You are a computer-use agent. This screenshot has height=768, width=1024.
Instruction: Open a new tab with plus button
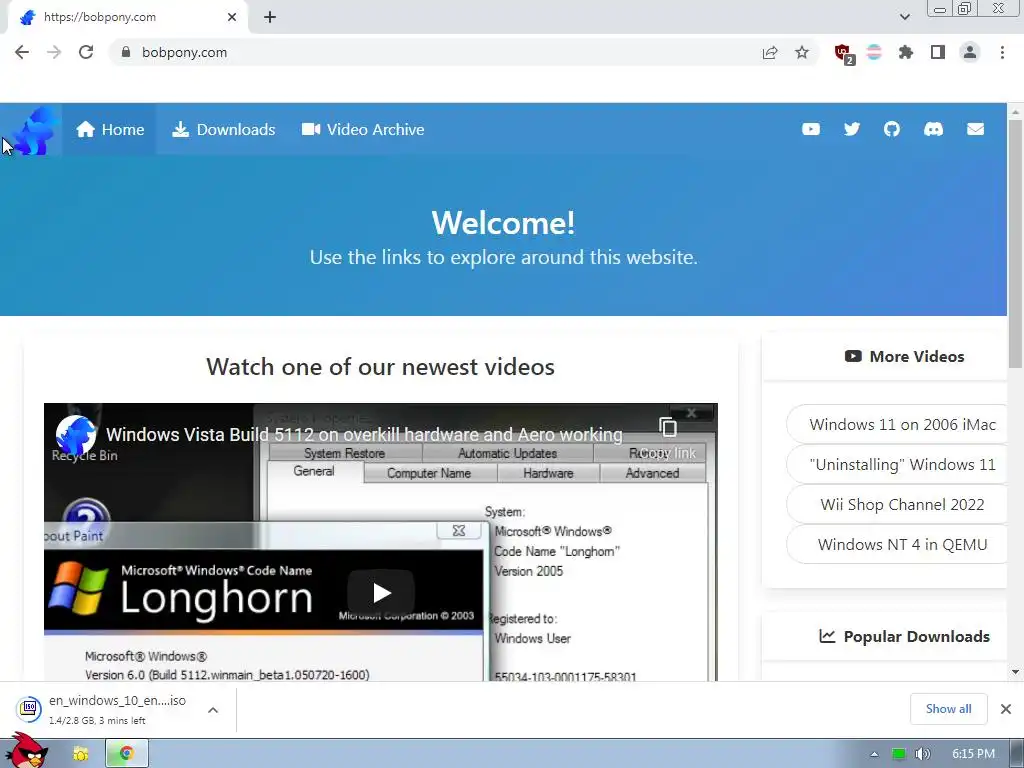point(270,18)
